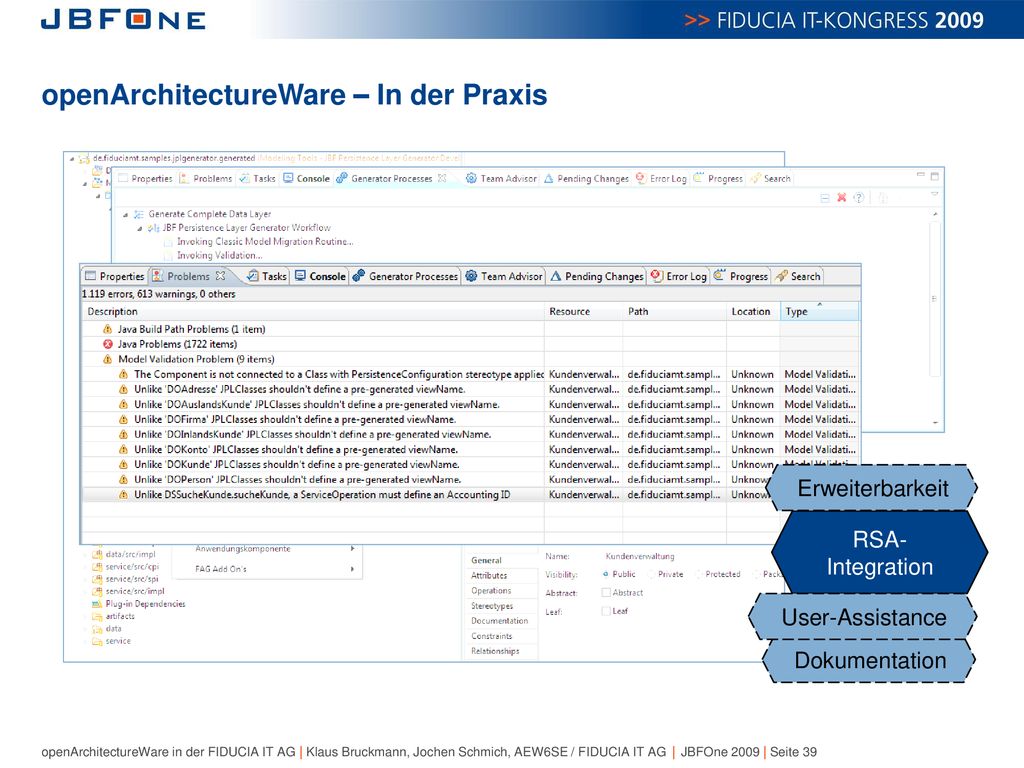The height and width of the screenshot is (768, 1024).
Task: Click warning icon of Java Build Path Problems
Action: click(108, 329)
